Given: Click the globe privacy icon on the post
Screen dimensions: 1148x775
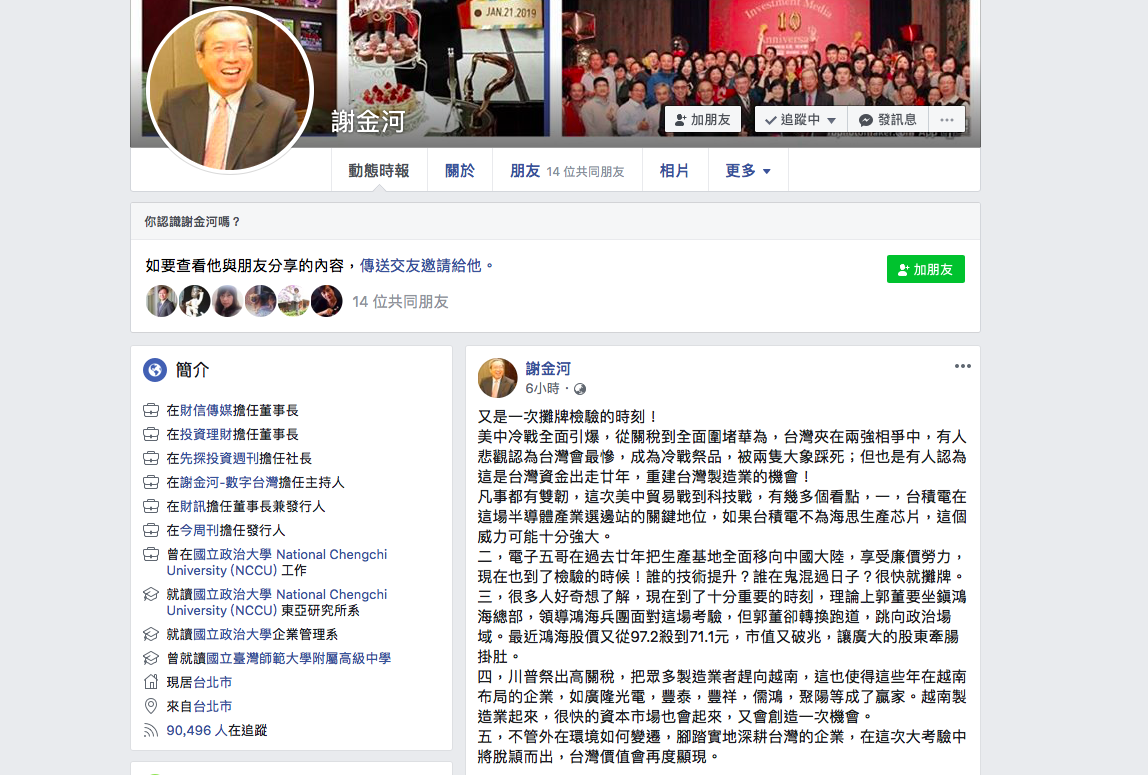Looking at the screenshot, I should coord(580,389).
